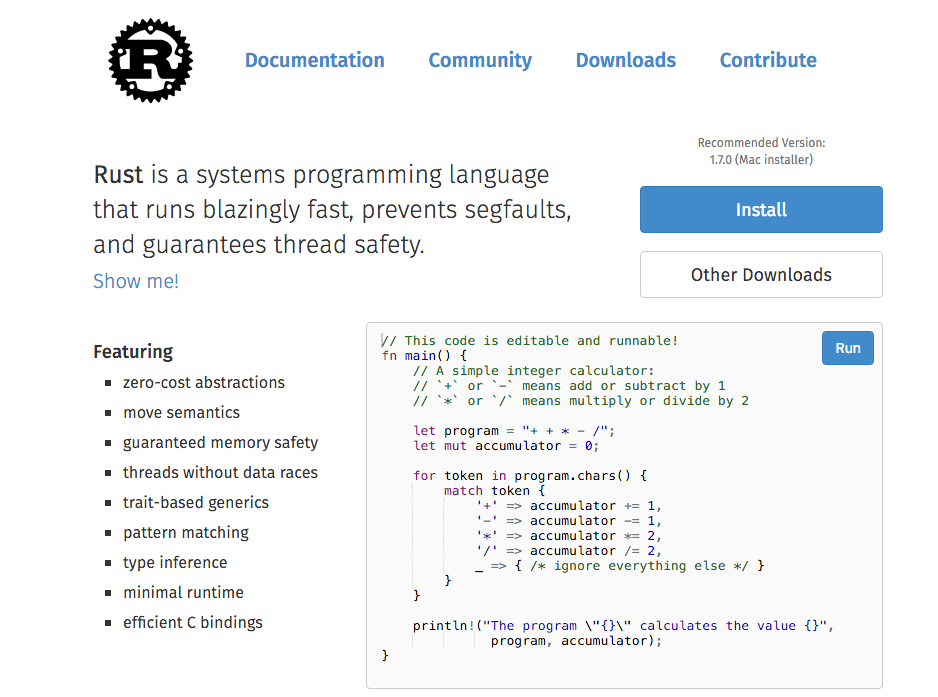The image size is (938, 697).
Task: Go to the Community section
Action: pos(480,60)
